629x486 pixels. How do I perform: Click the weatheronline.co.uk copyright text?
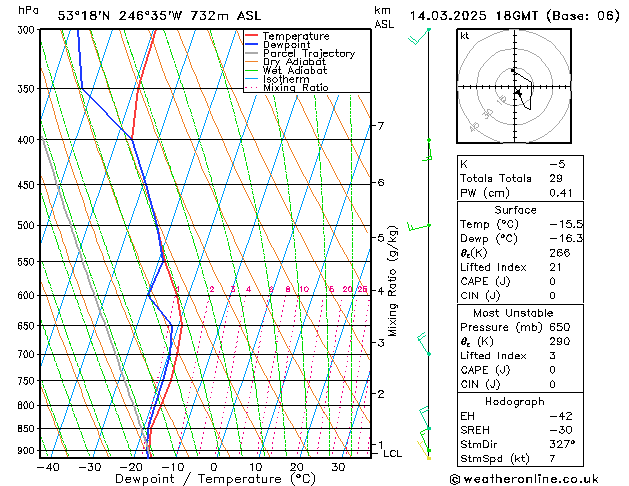coord(524,479)
